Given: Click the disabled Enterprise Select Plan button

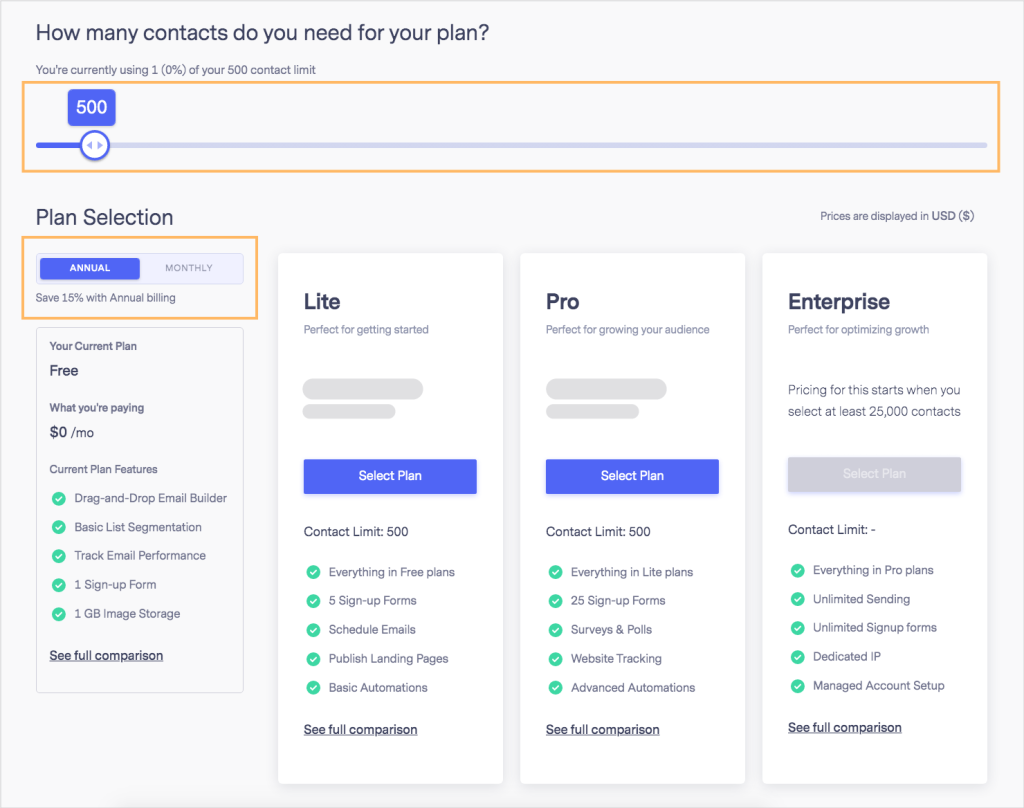Looking at the screenshot, I should tap(874, 474).
